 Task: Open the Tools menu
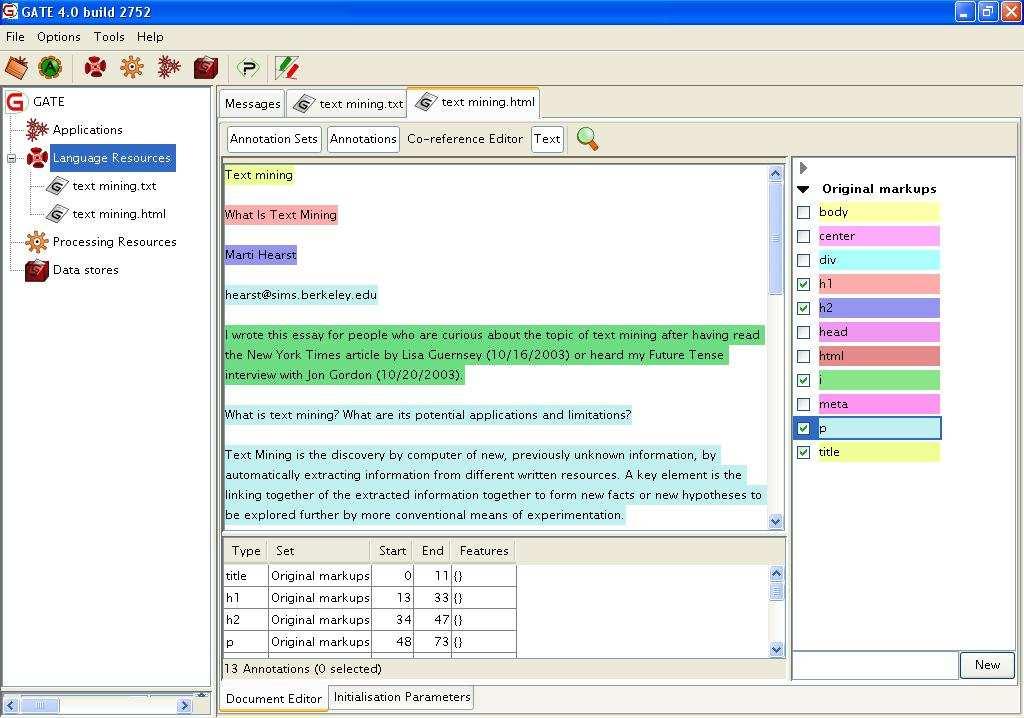[x=109, y=37]
